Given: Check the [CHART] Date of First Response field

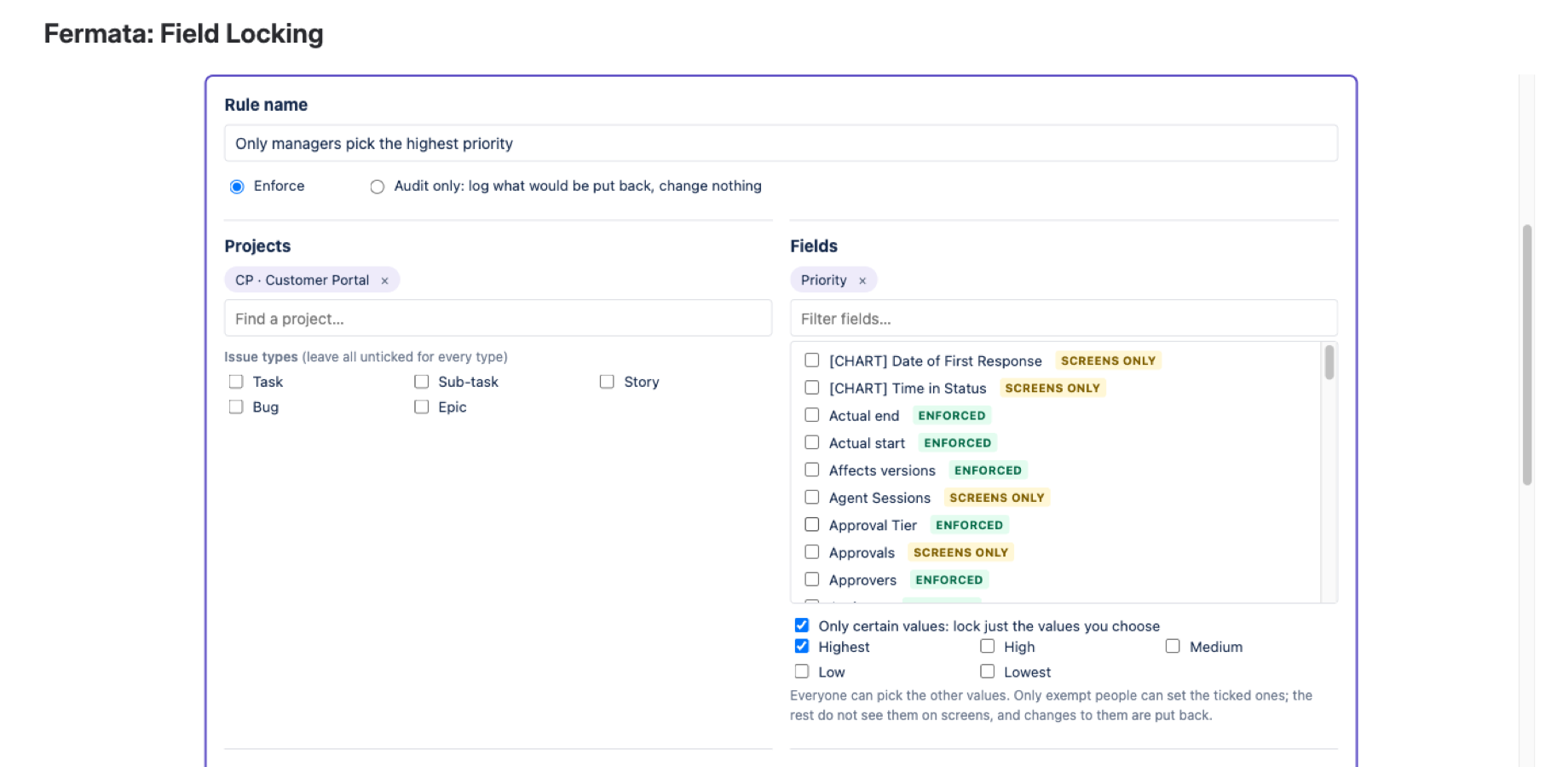Looking at the screenshot, I should pos(812,360).
